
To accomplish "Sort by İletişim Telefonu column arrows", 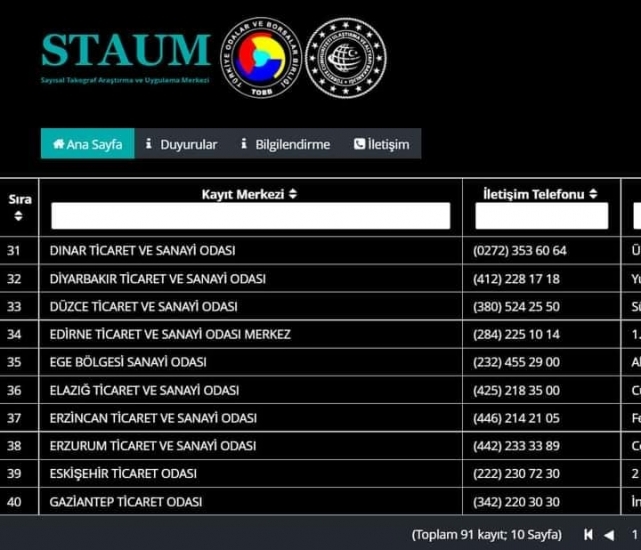I will coord(593,194).
